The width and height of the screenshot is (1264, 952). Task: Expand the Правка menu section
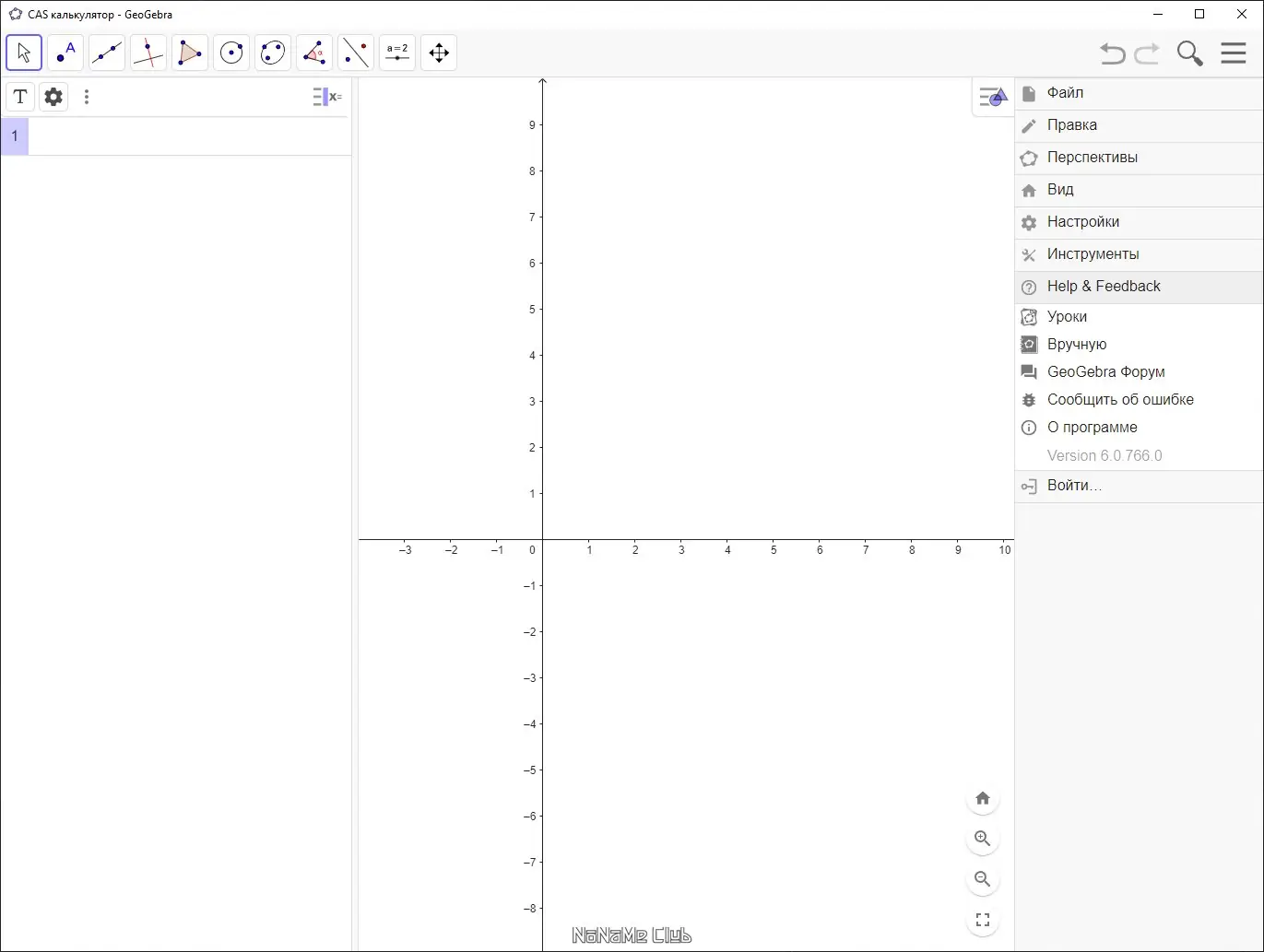(1140, 125)
